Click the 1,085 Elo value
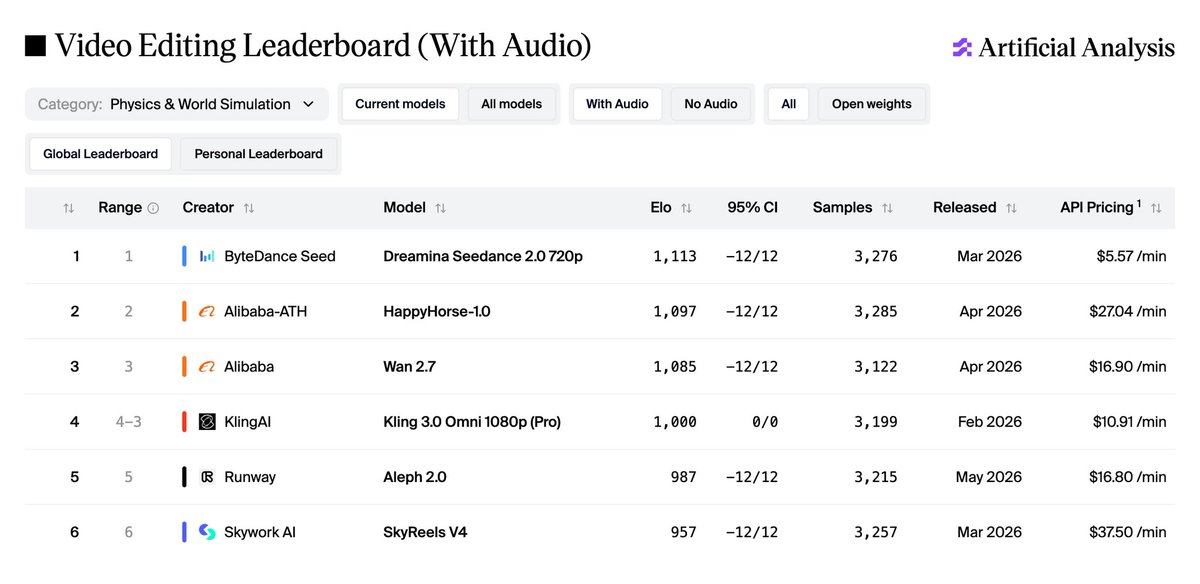The height and width of the screenshot is (584, 1200). [x=675, y=366]
